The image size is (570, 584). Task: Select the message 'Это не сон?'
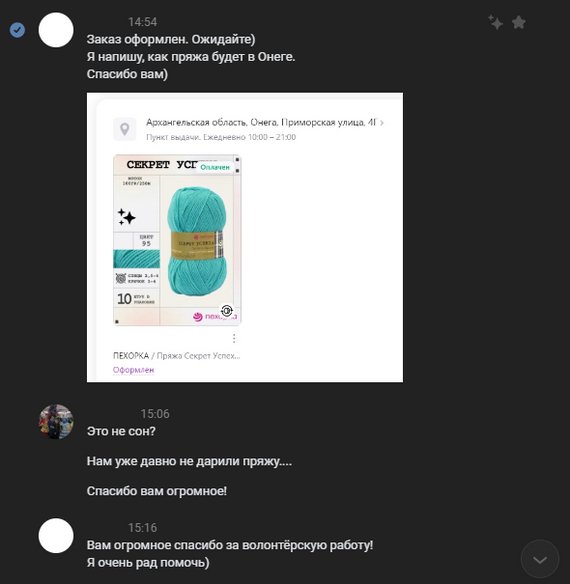pos(121,431)
